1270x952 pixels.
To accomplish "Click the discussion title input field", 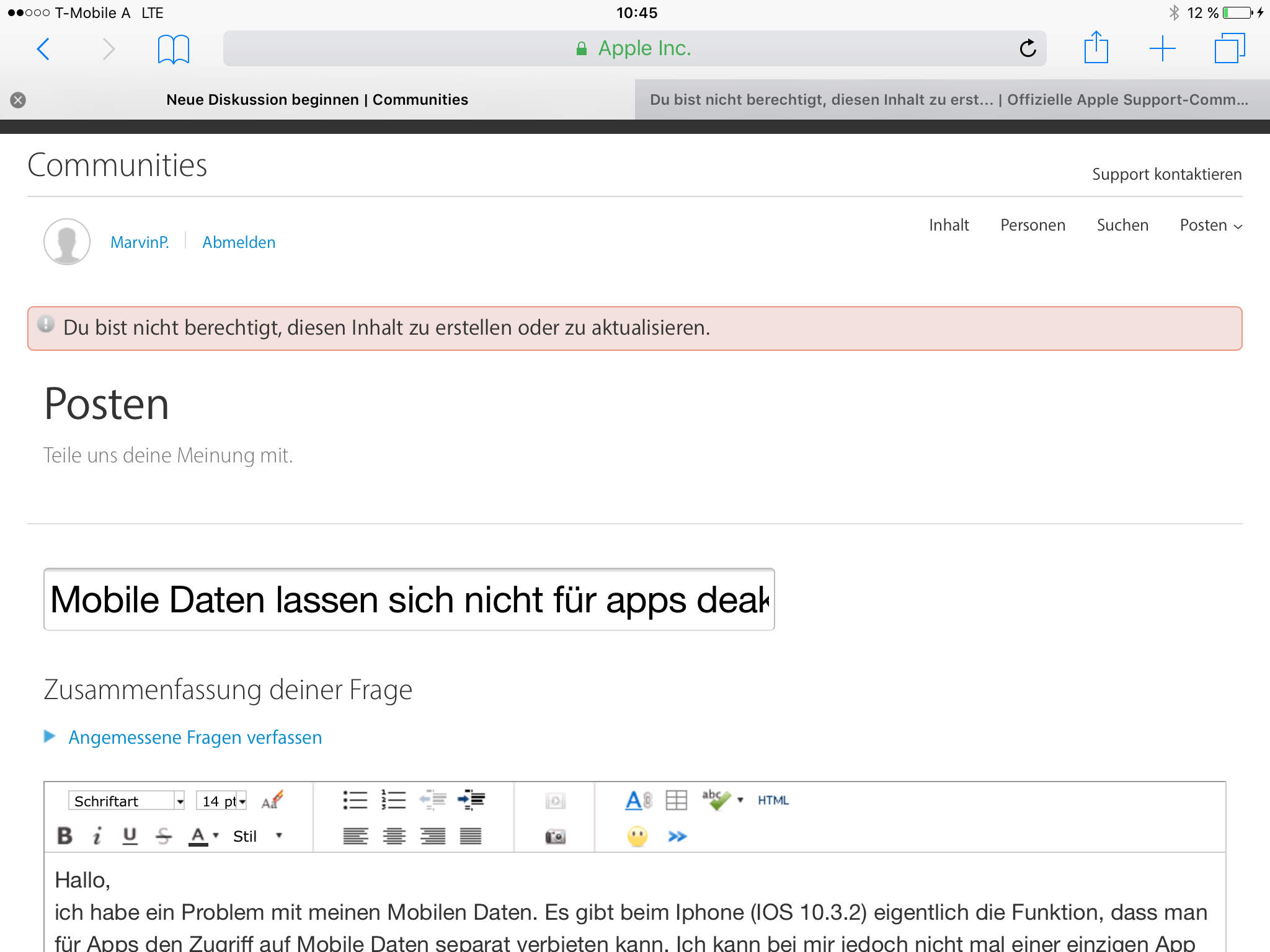I will click(409, 599).
